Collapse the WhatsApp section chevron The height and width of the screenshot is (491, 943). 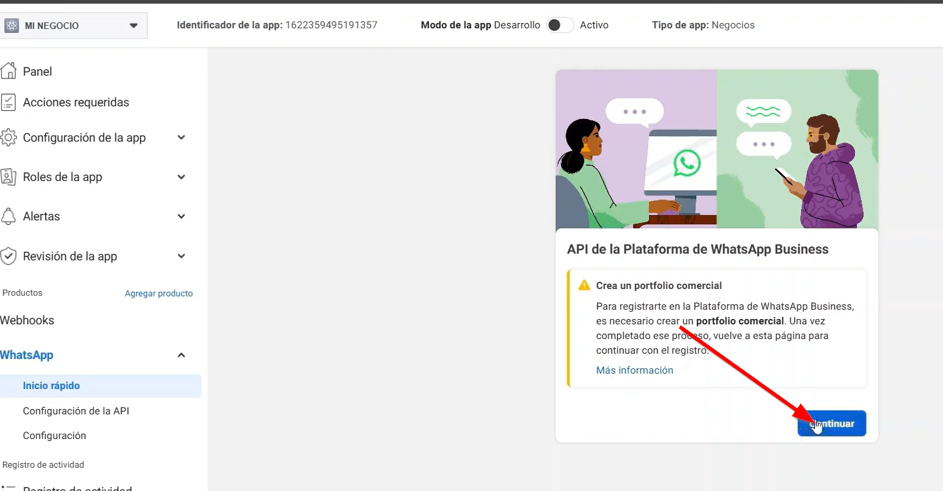click(x=181, y=355)
